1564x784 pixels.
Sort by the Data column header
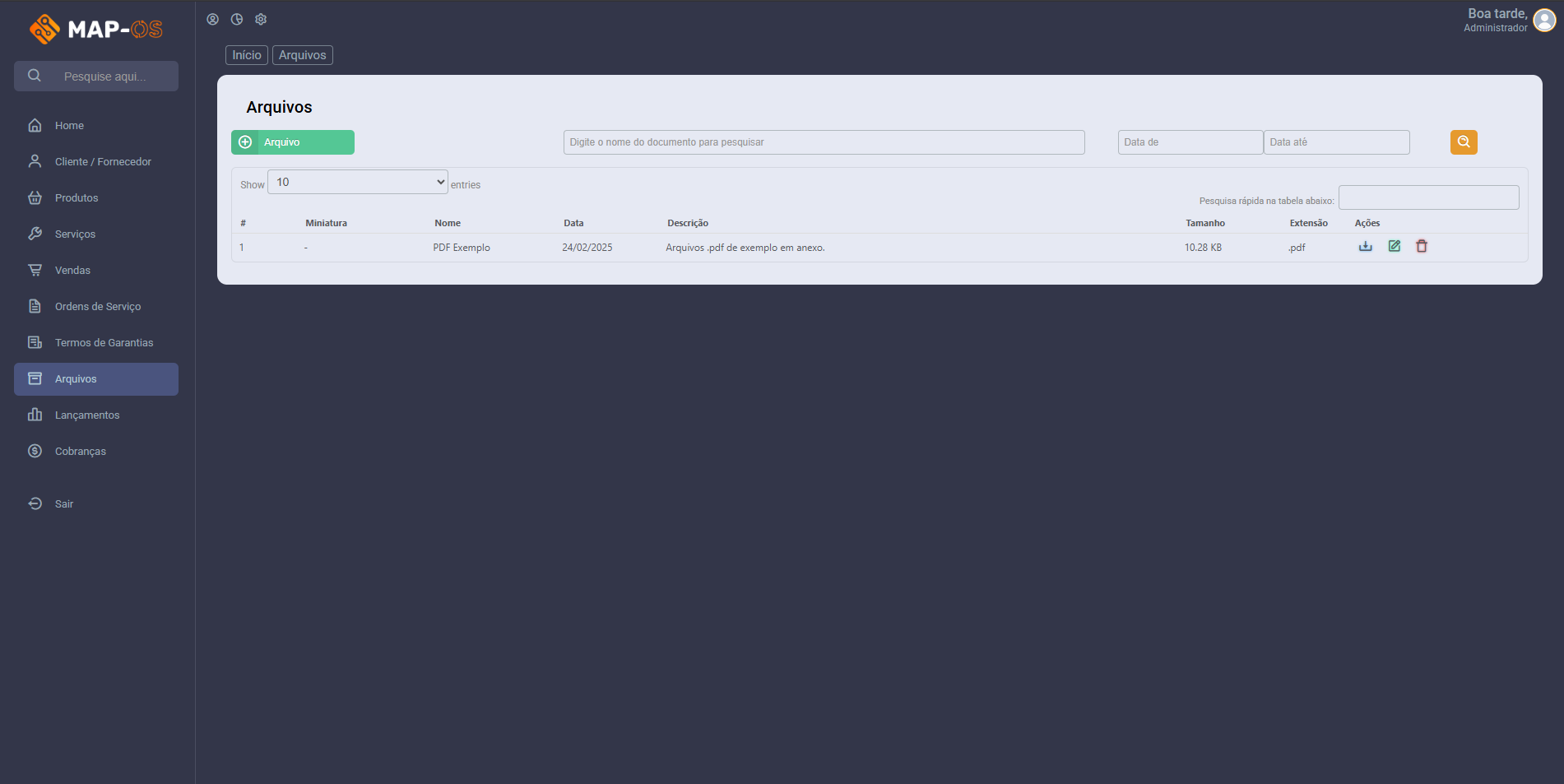[x=573, y=223]
